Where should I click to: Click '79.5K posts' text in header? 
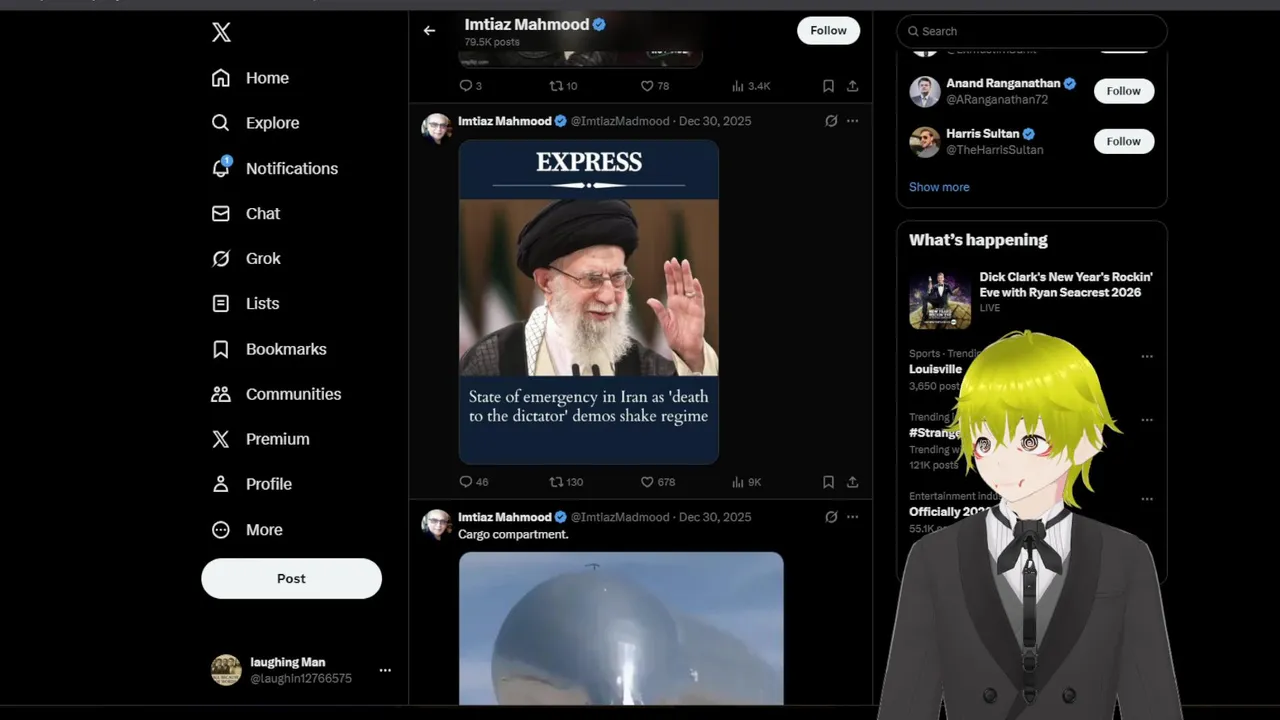(492, 42)
